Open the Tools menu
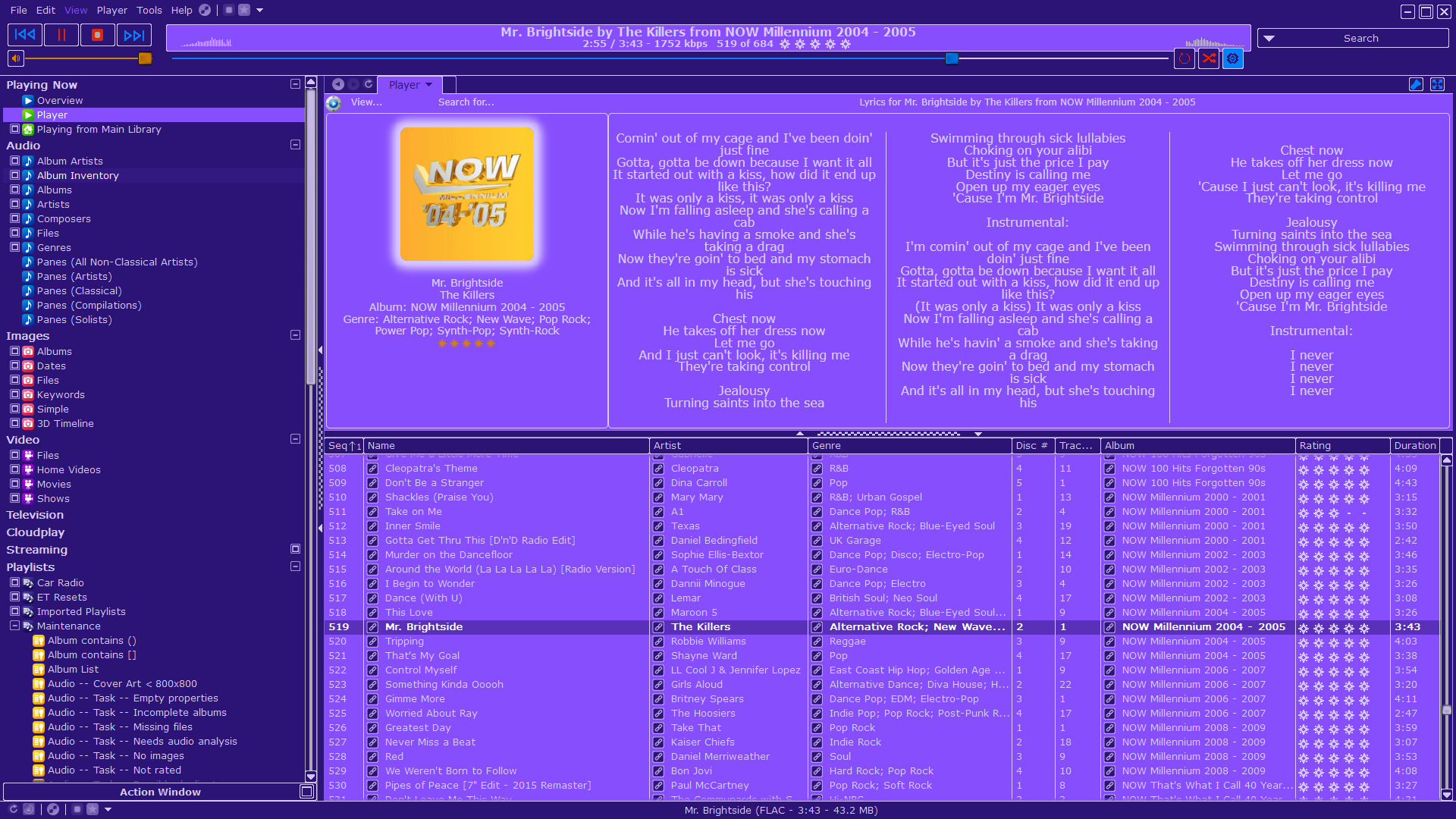 [149, 10]
